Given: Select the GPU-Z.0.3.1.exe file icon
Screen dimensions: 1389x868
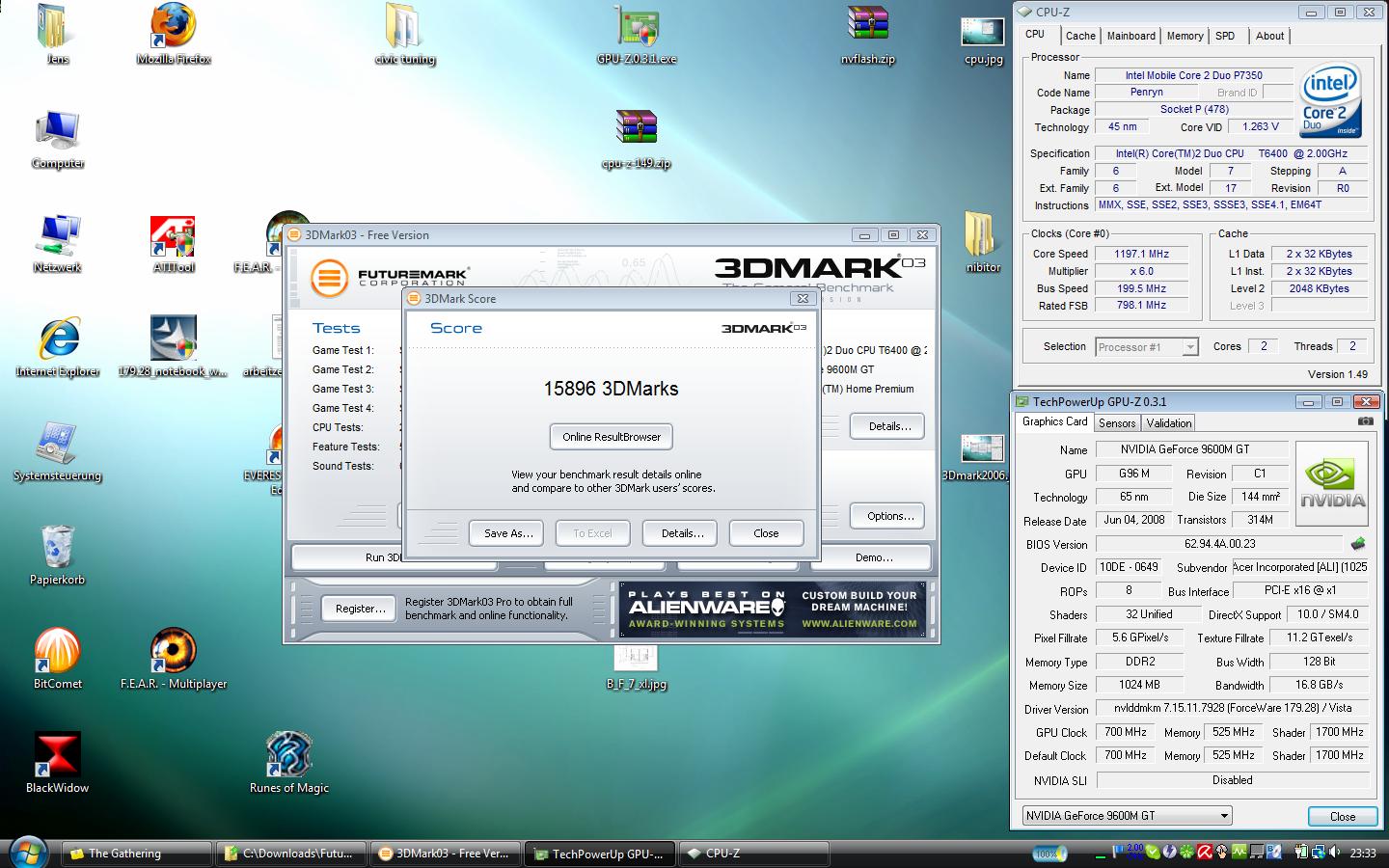Looking at the screenshot, I should click(x=637, y=31).
